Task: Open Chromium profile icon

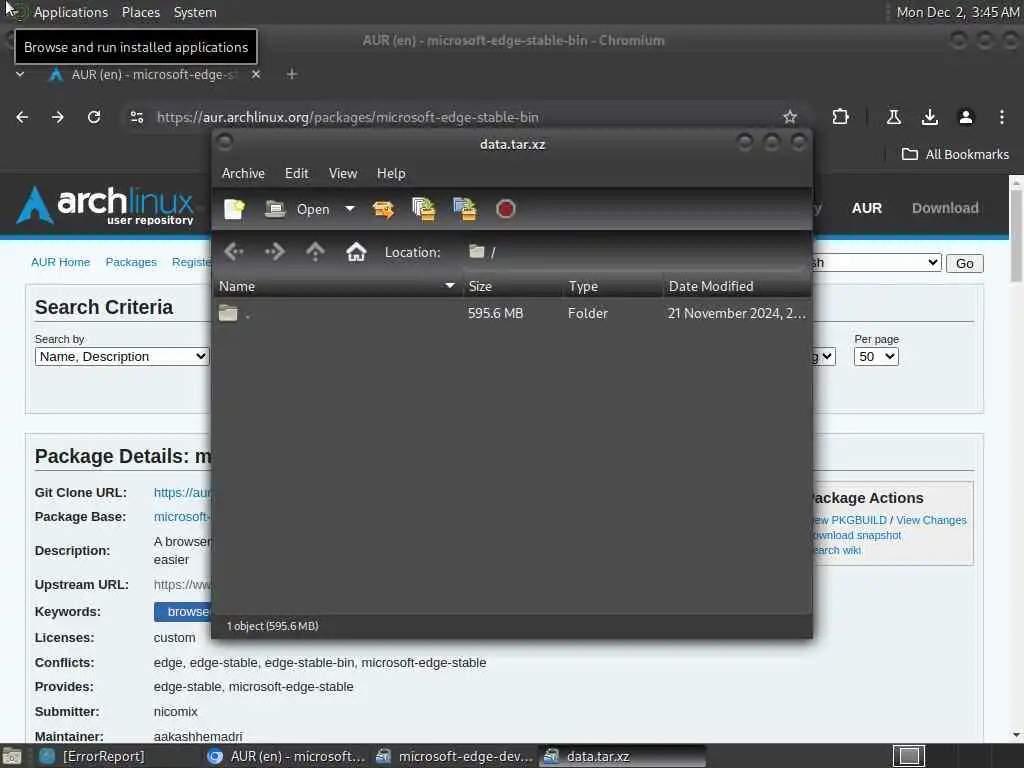Action: pos(965,117)
